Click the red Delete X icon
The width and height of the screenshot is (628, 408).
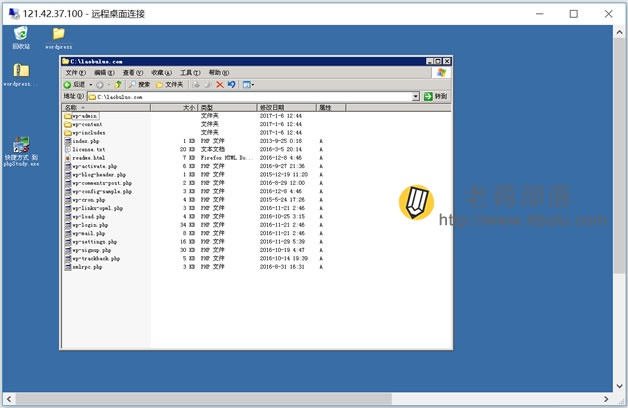[x=219, y=84]
